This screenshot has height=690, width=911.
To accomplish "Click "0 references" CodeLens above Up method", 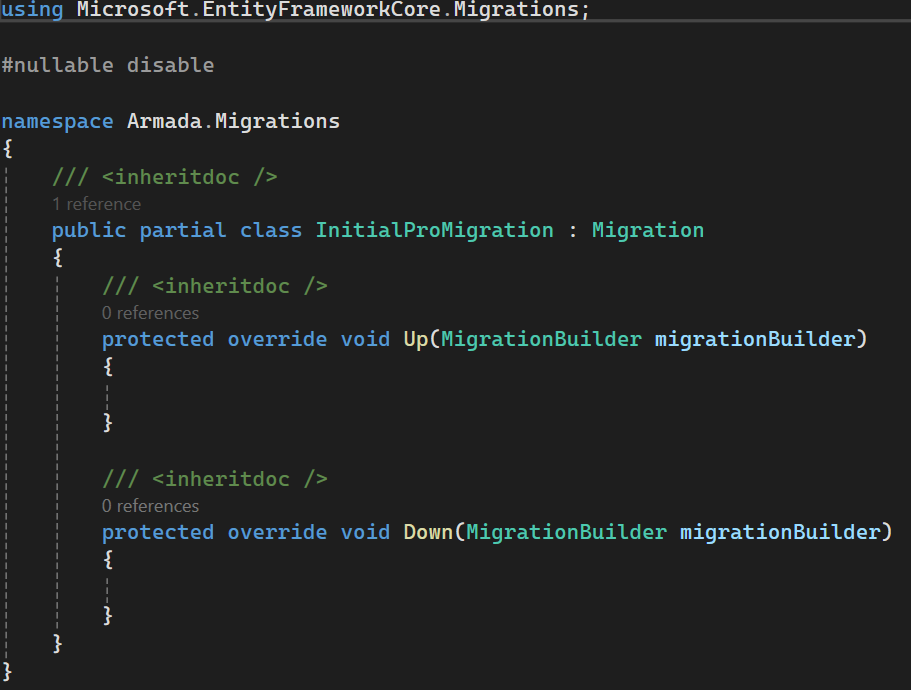I will (150, 313).
